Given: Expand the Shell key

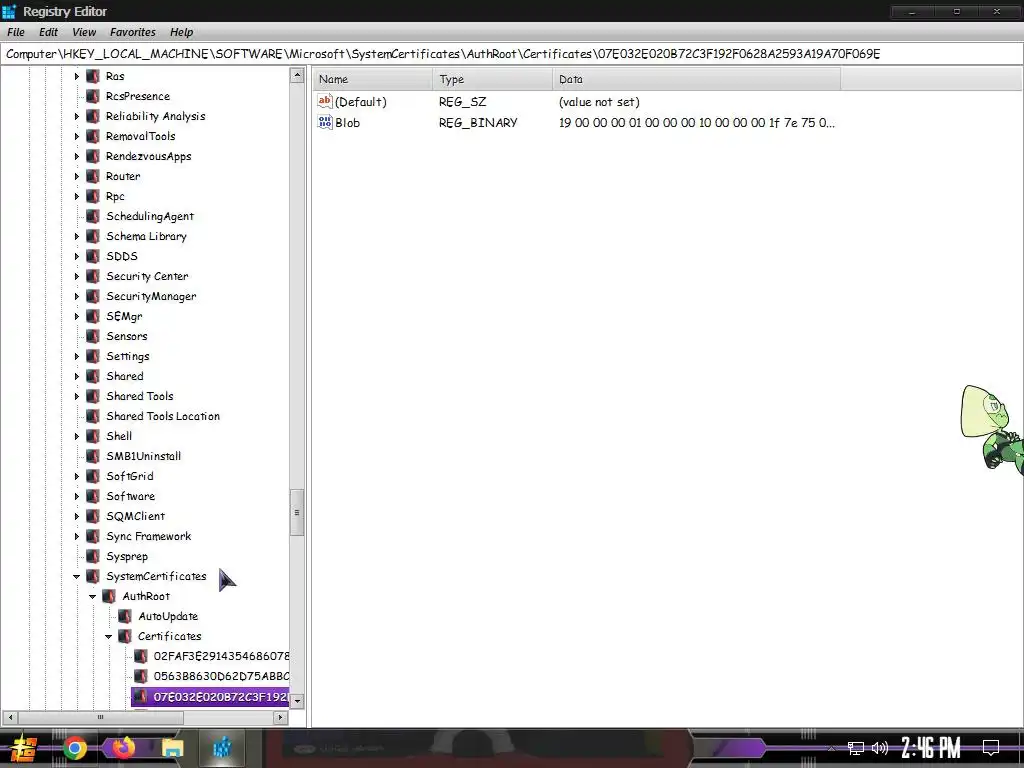Looking at the screenshot, I should tap(76, 436).
